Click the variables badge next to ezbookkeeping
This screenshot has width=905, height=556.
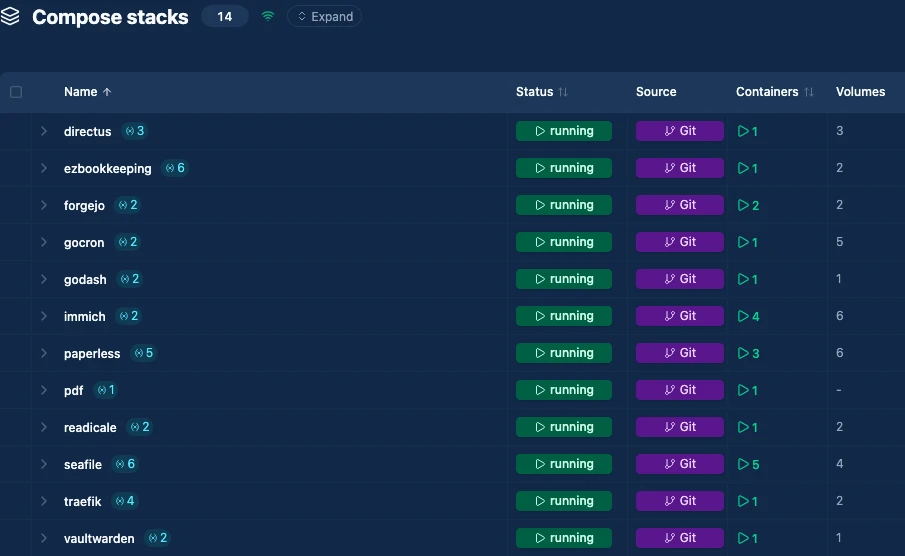175,168
